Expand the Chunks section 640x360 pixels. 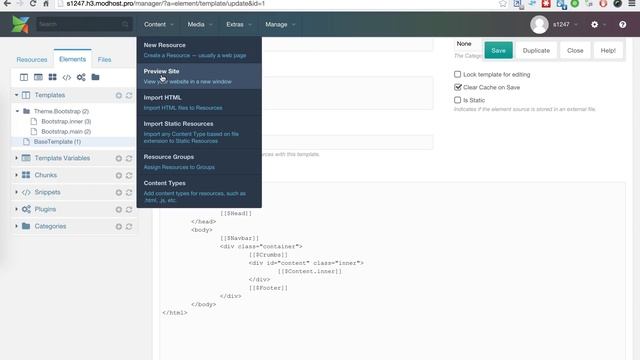point(16,175)
